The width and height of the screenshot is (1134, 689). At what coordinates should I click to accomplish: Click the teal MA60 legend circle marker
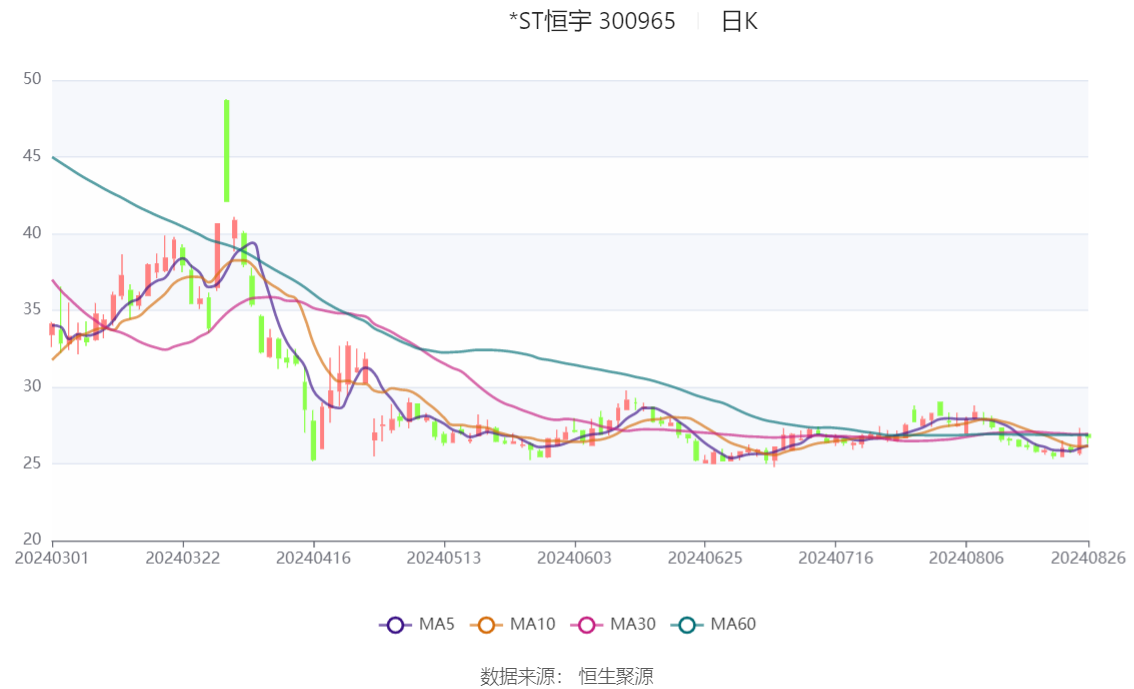(x=687, y=625)
